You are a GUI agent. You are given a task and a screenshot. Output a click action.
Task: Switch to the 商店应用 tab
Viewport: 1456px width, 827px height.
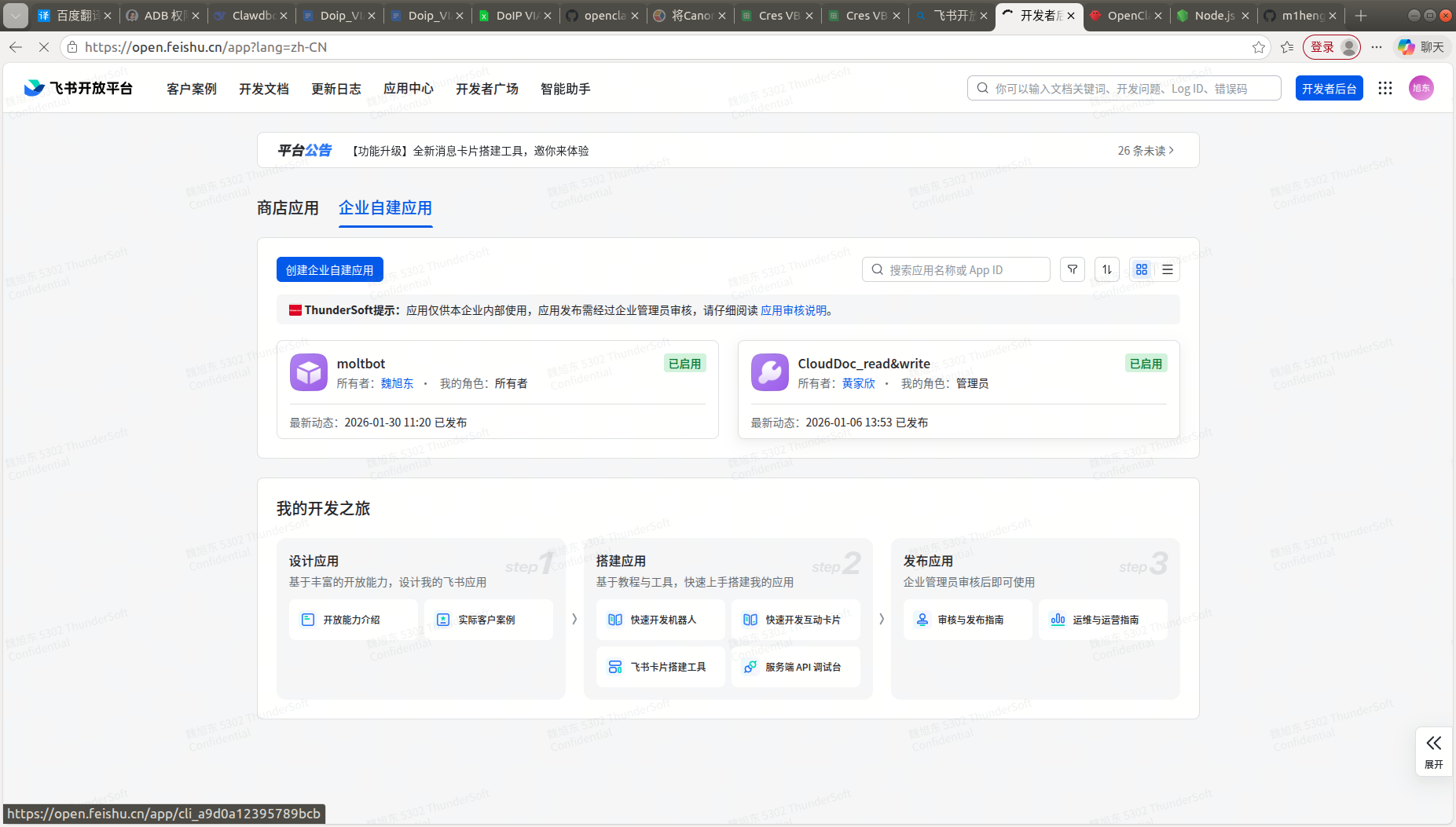click(288, 208)
